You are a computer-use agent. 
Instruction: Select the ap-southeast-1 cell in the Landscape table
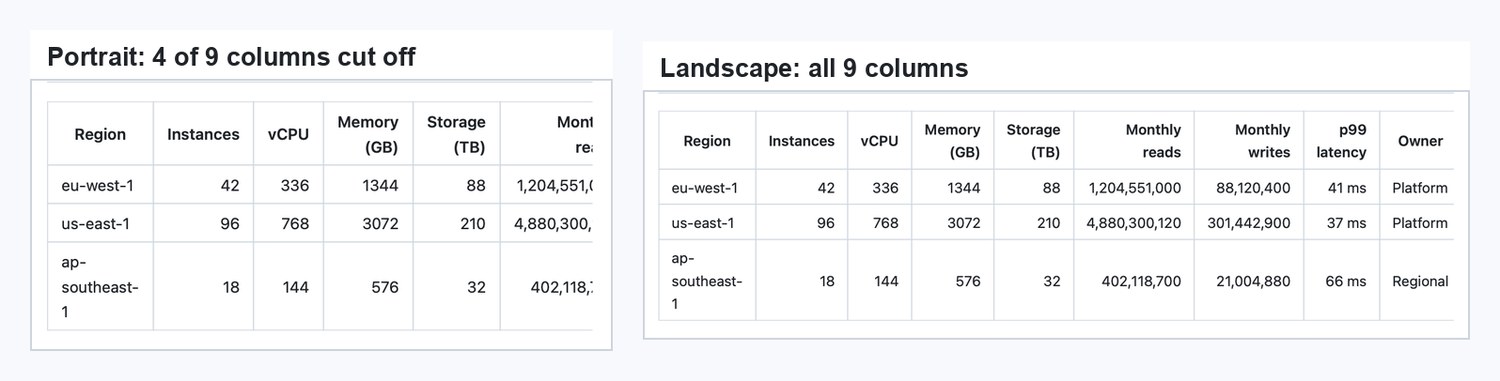[x=707, y=281]
